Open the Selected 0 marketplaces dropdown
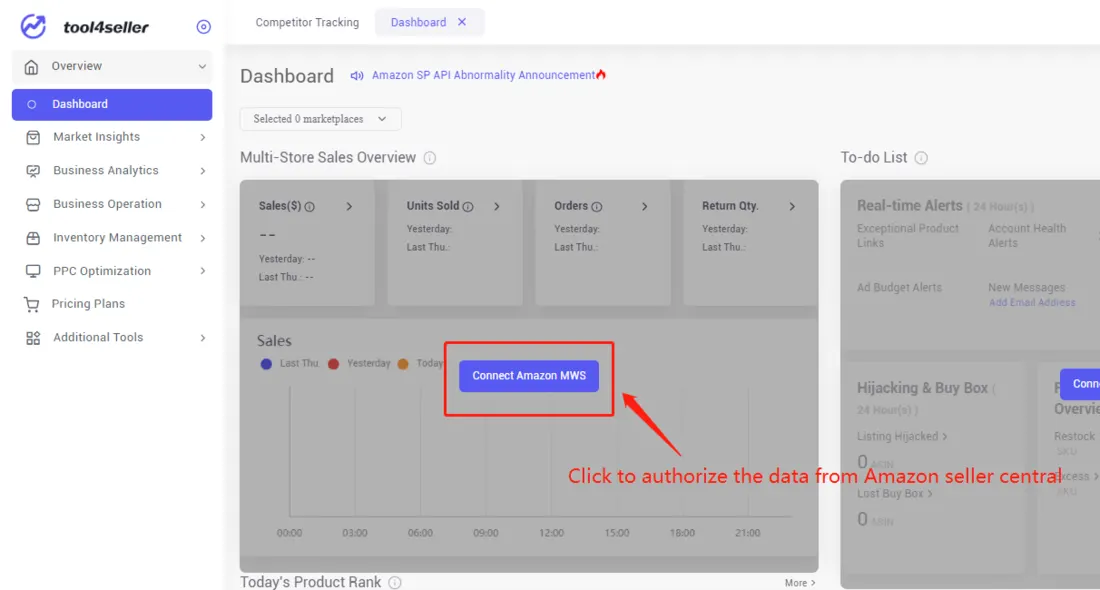Image resolution: width=1100 pixels, height=590 pixels. click(x=320, y=118)
